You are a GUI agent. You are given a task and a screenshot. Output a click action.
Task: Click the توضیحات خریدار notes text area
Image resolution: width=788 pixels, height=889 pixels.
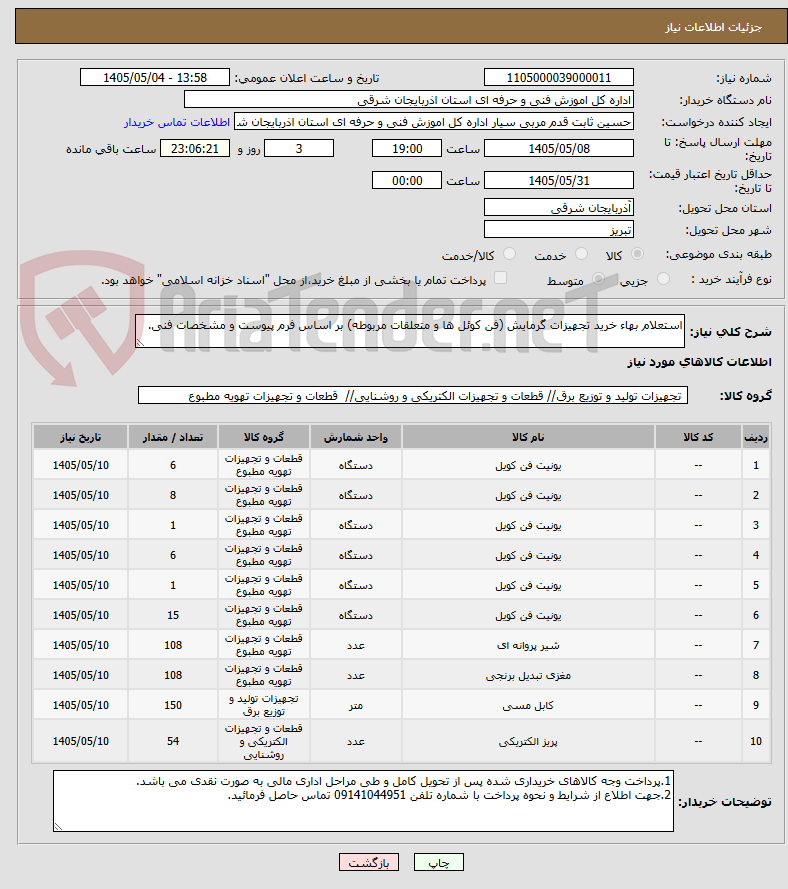point(363,801)
